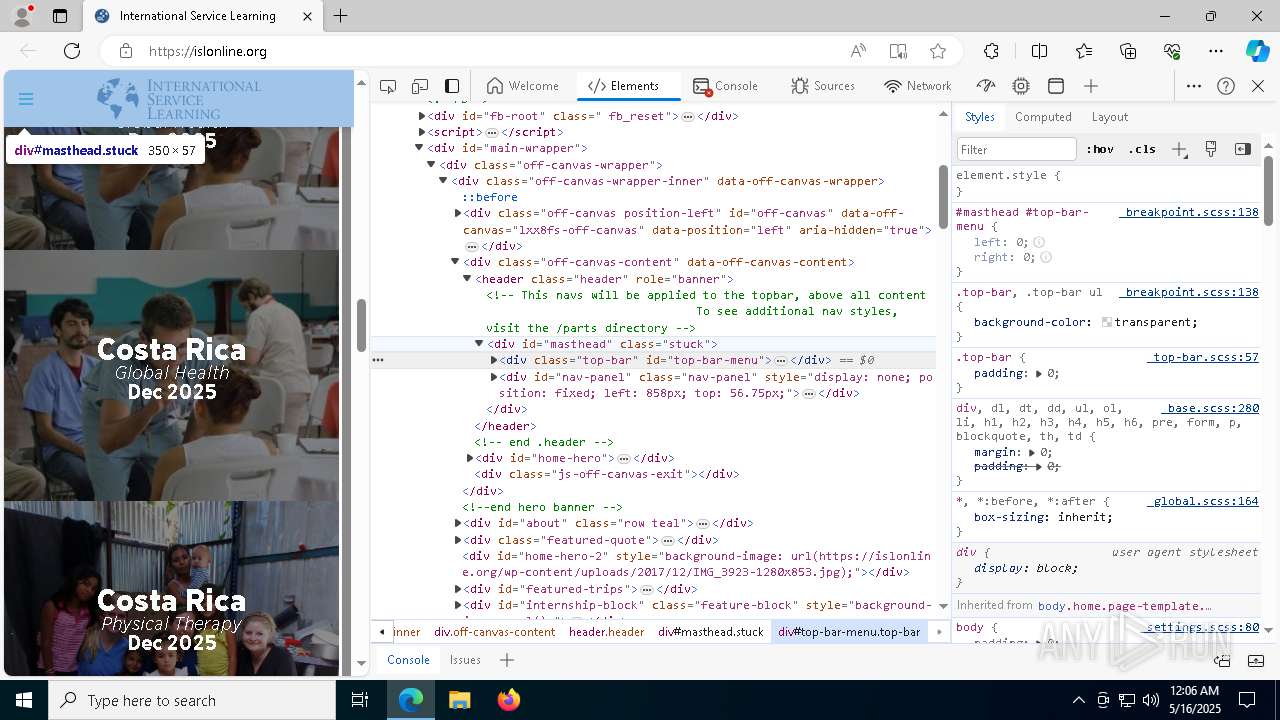Open Copilot sidebar icon
This screenshot has height=720, width=1280.
coord(1257,51)
